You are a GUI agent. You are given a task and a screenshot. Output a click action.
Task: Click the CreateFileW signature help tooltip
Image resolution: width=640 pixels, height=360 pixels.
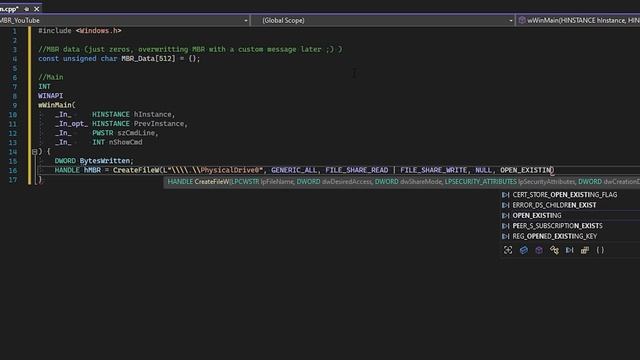pos(402,182)
